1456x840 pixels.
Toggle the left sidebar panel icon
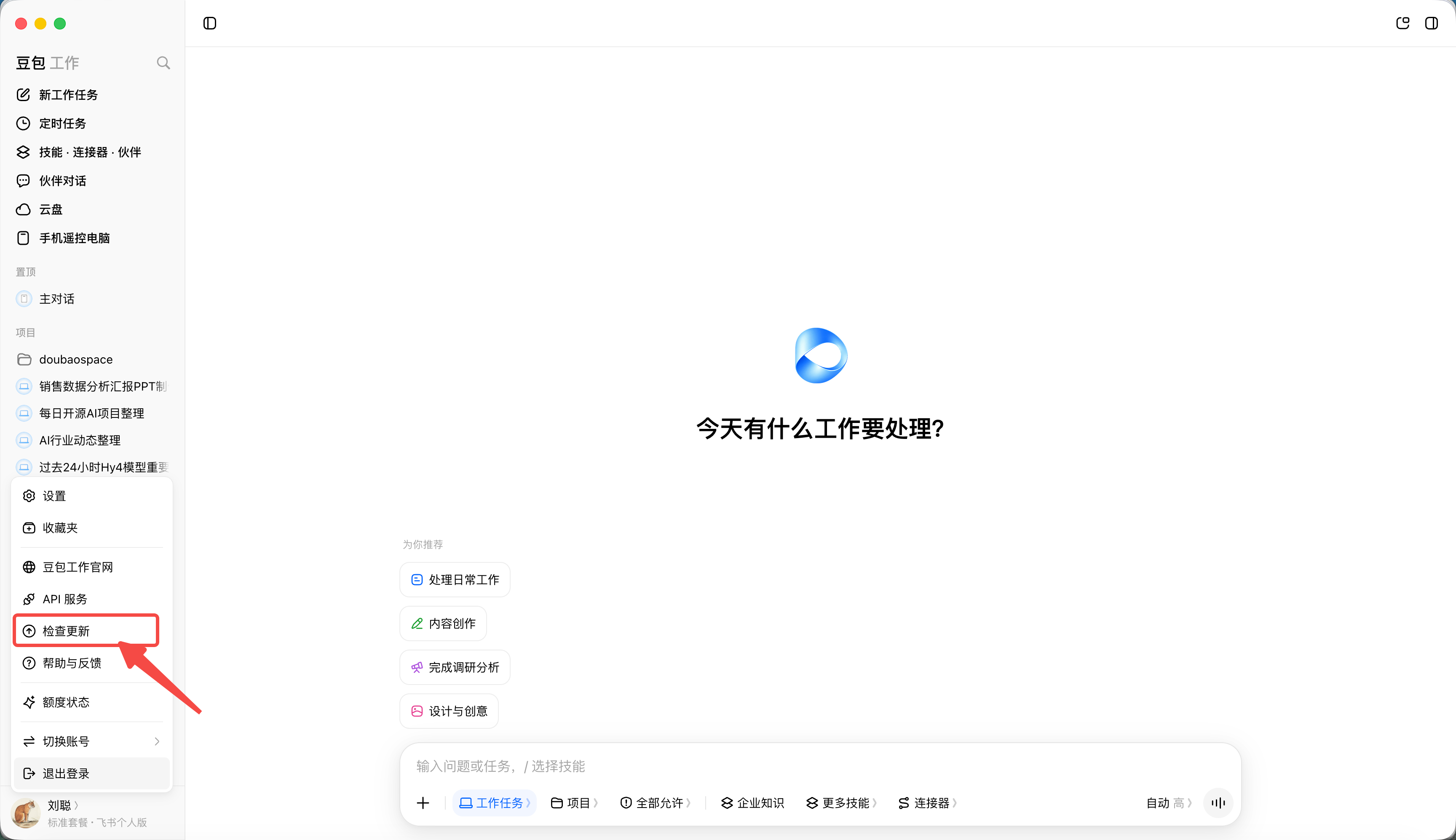(x=210, y=23)
